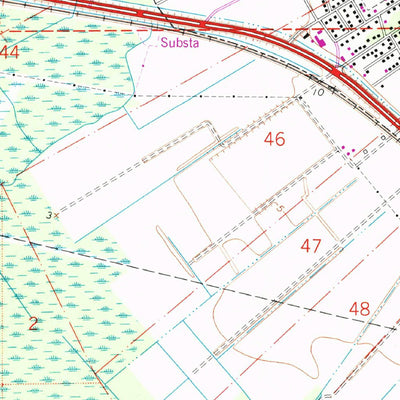The image size is (400, 400).
Task: Click the magenta 'Substa' label
Action: pos(180,43)
